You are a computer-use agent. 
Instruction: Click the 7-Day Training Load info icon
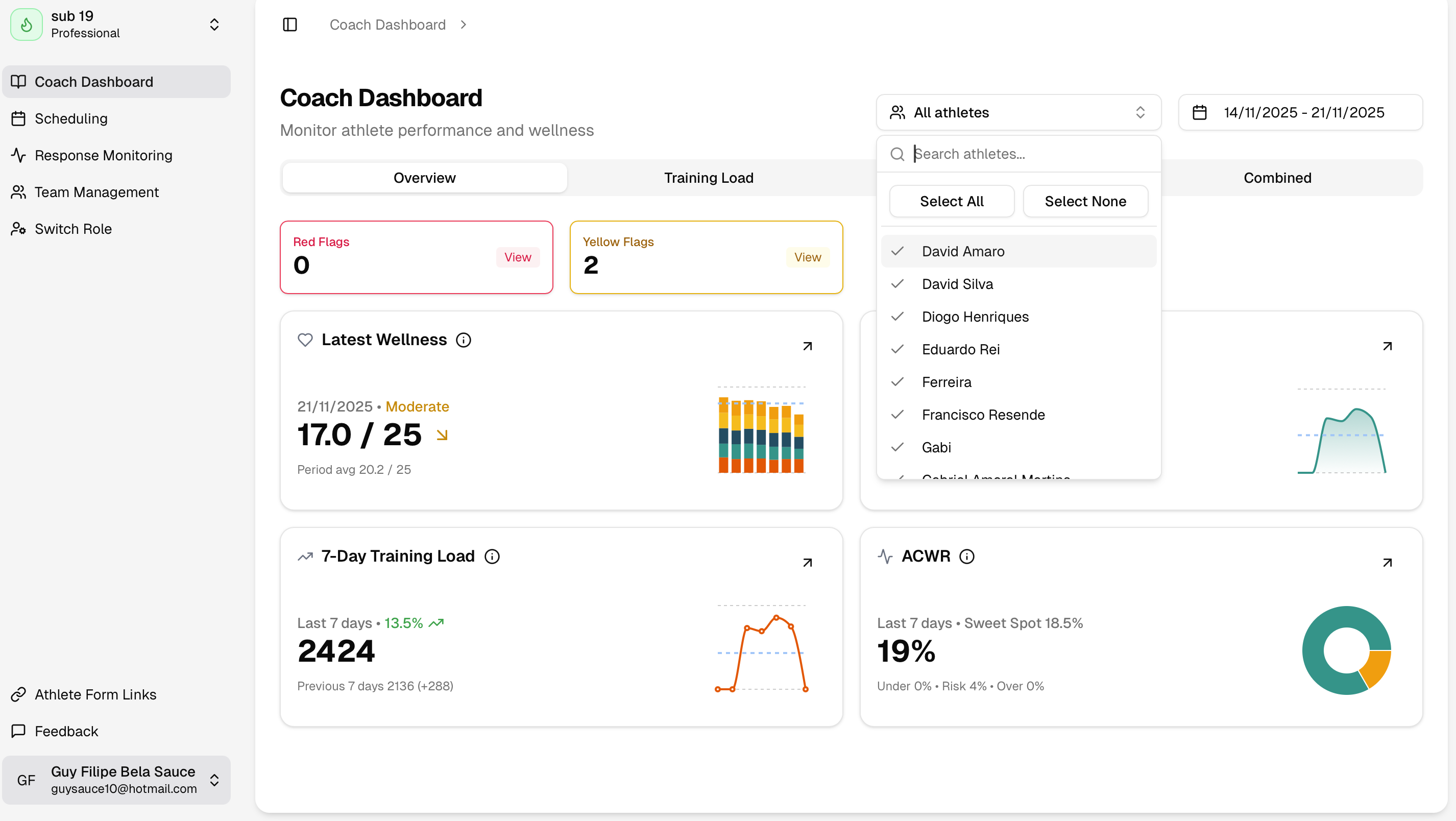pos(492,557)
